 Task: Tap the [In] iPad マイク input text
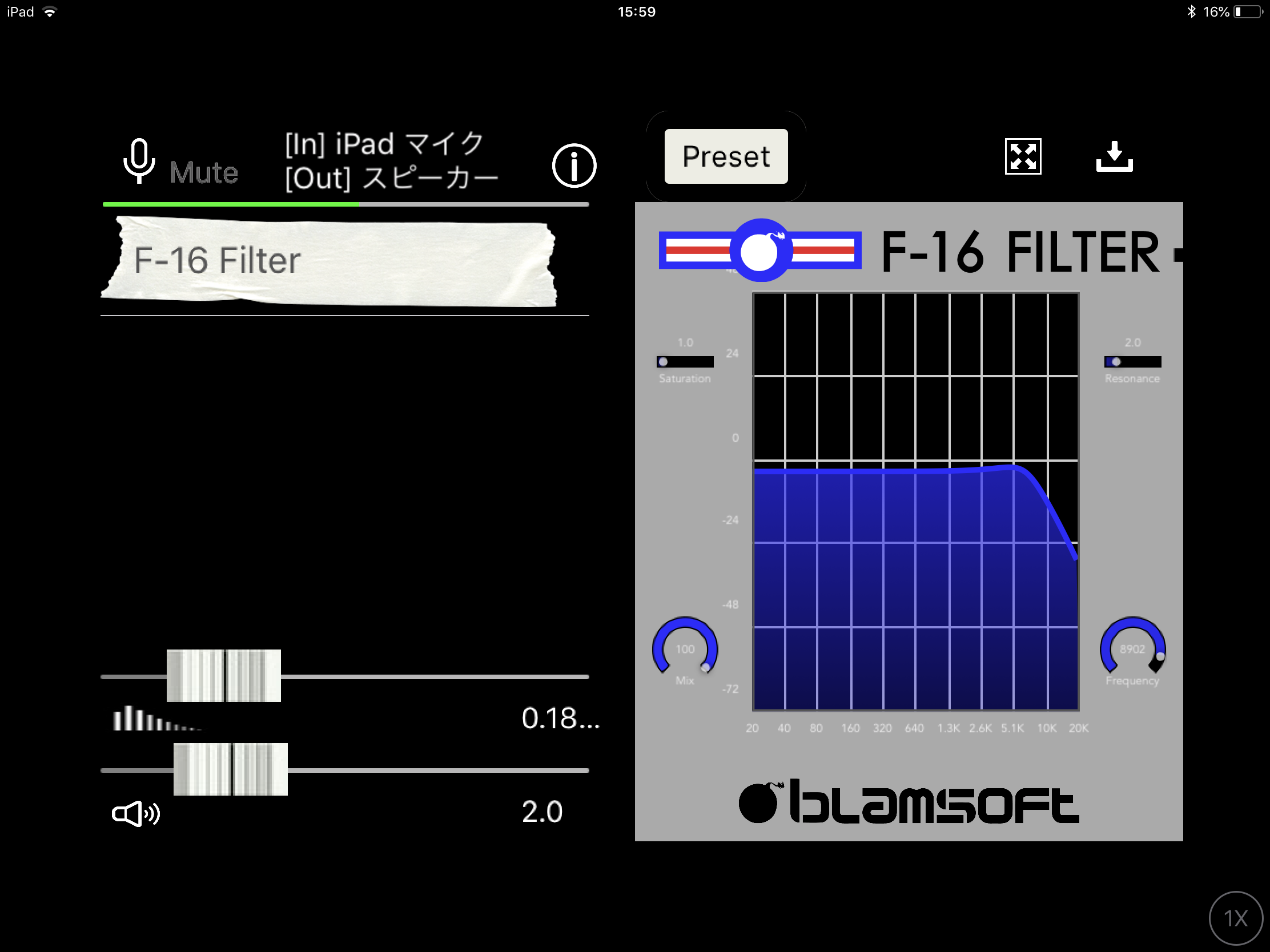pyautogui.click(x=385, y=143)
